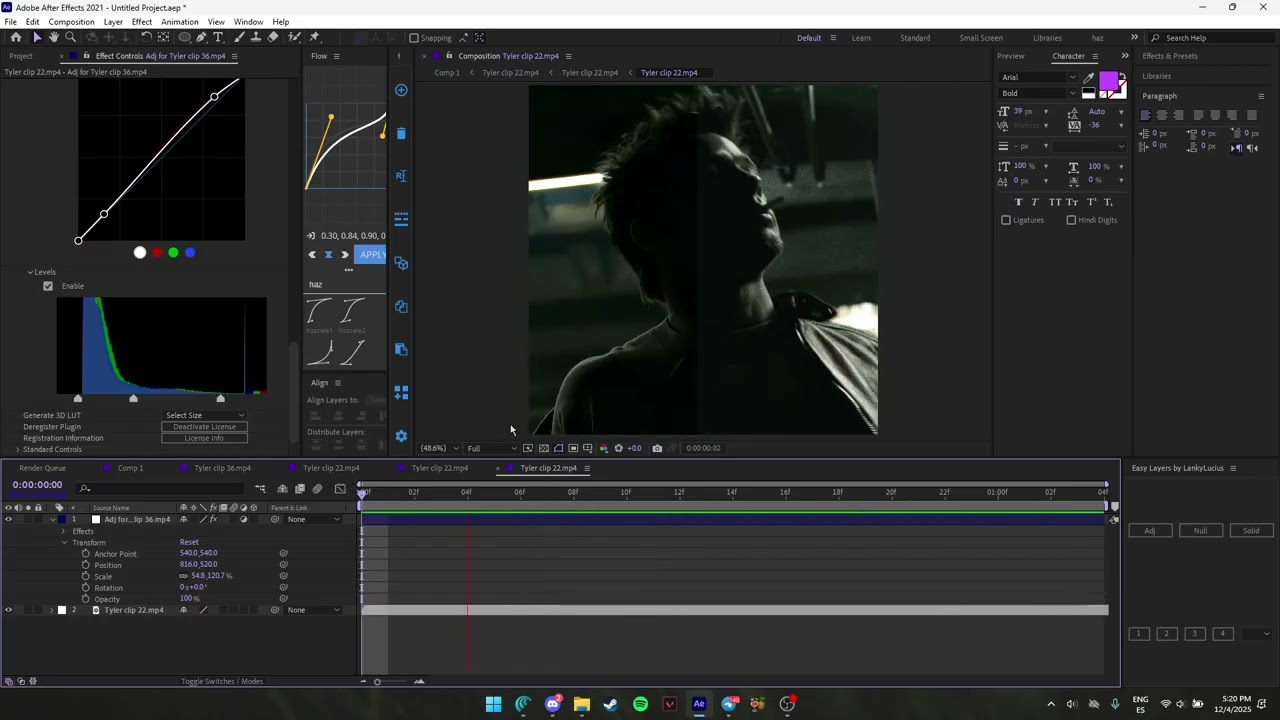Expand the Effects group in timeline
The width and height of the screenshot is (1280, 720).
pyautogui.click(x=64, y=531)
